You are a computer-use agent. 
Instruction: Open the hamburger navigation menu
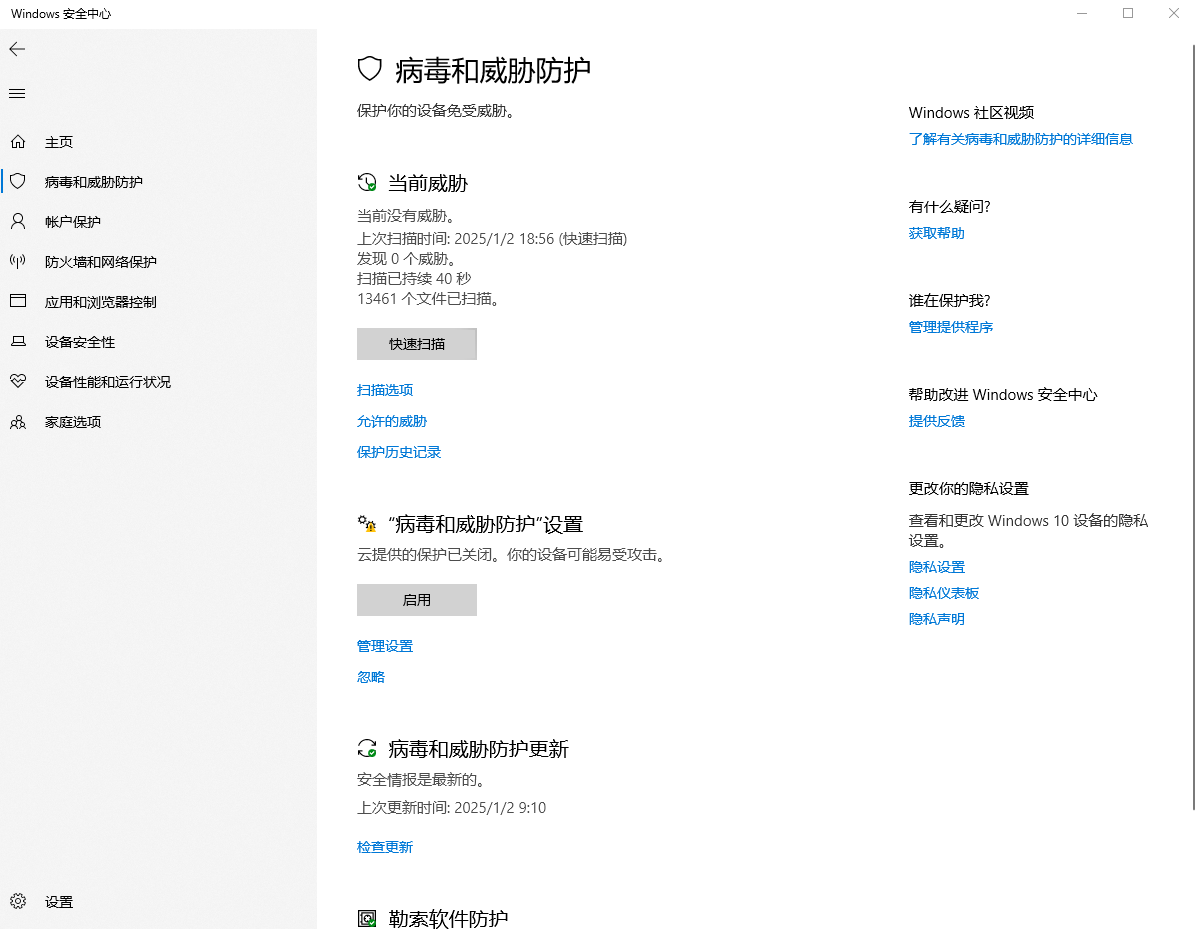pyautogui.click(x=17, y=94)
